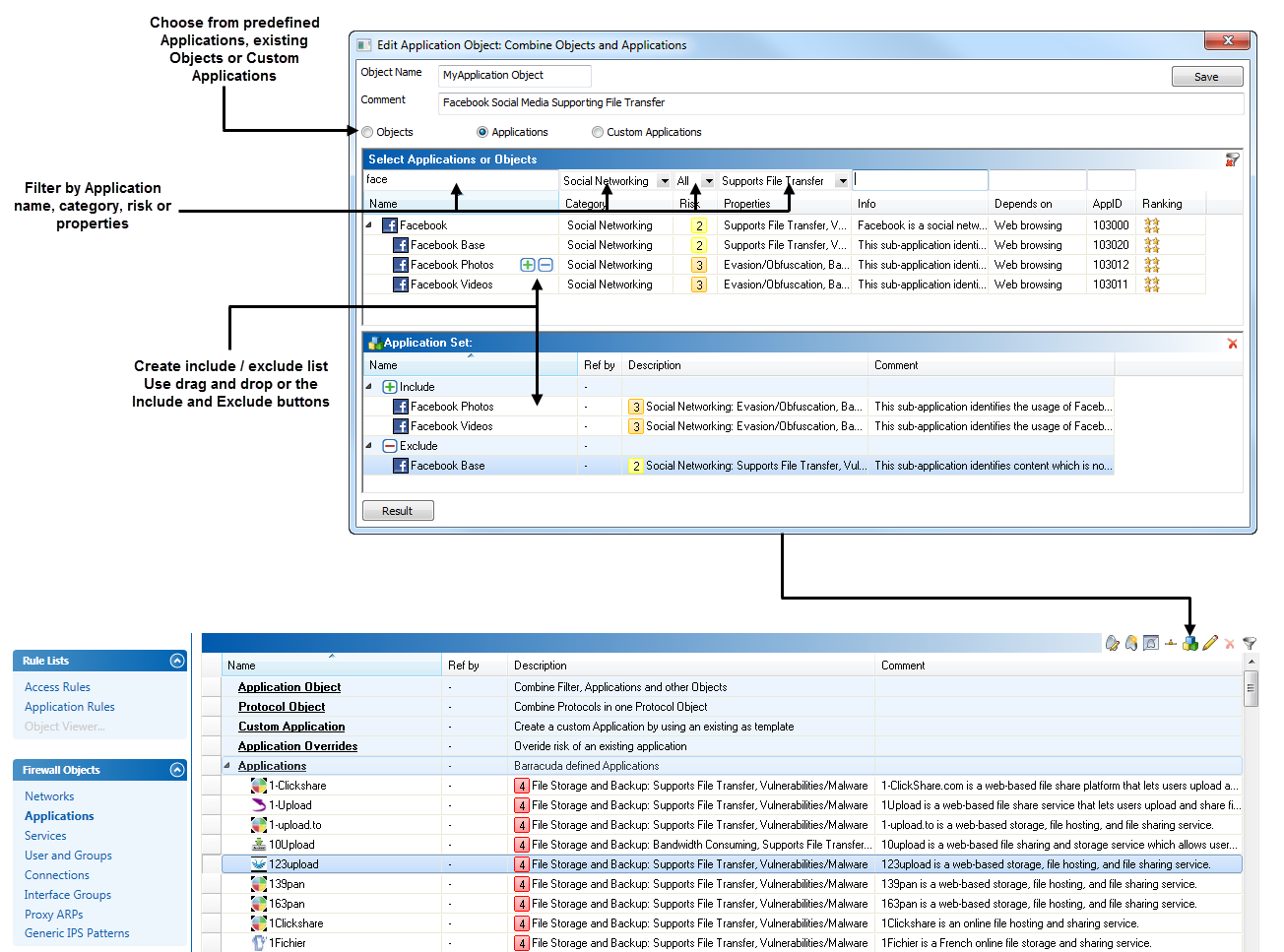
Task: Open Proxy ARPs under Firewall Objects
Action: click(53, 915)
